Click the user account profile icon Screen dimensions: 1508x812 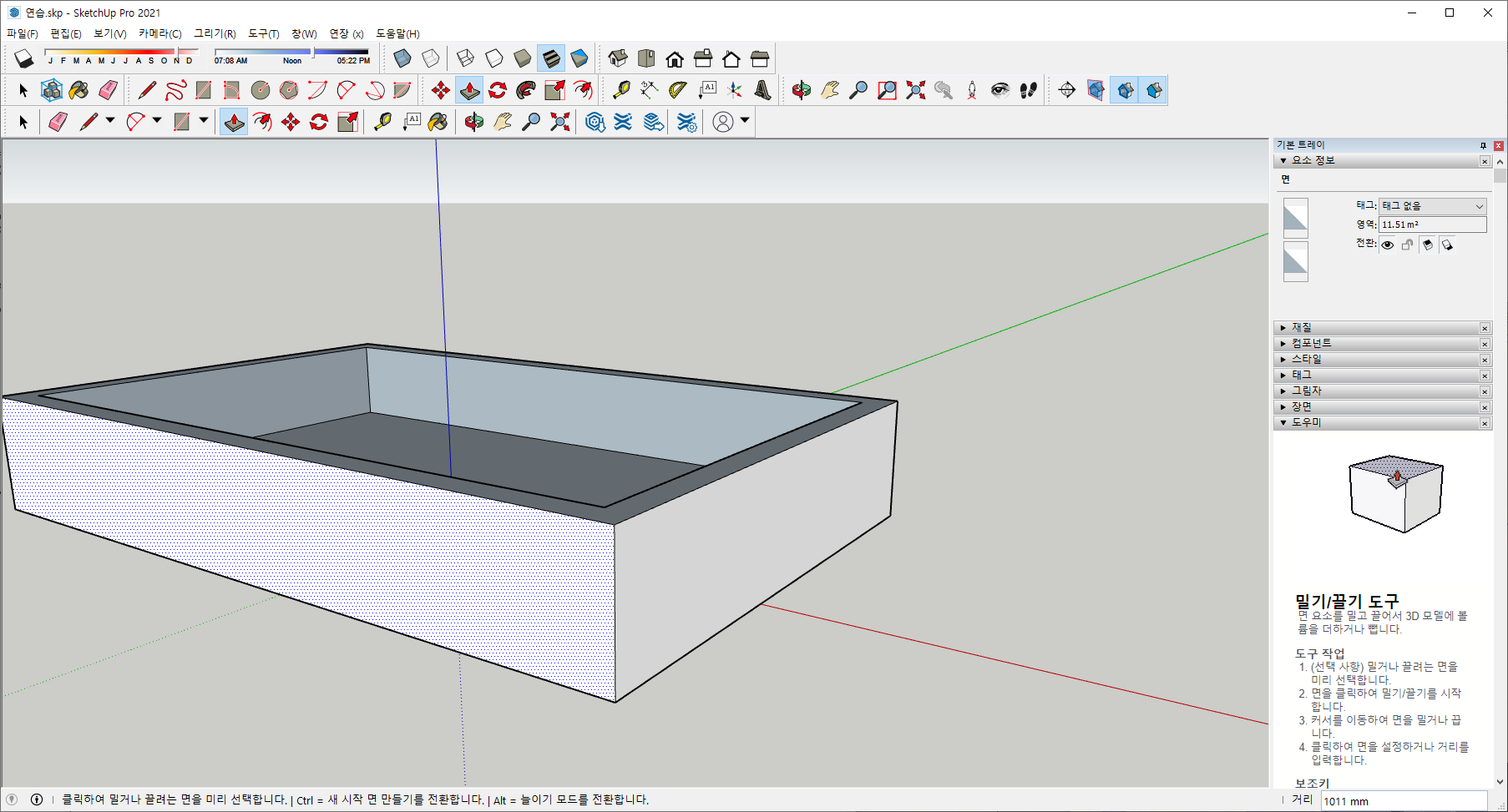pos(723,122)
